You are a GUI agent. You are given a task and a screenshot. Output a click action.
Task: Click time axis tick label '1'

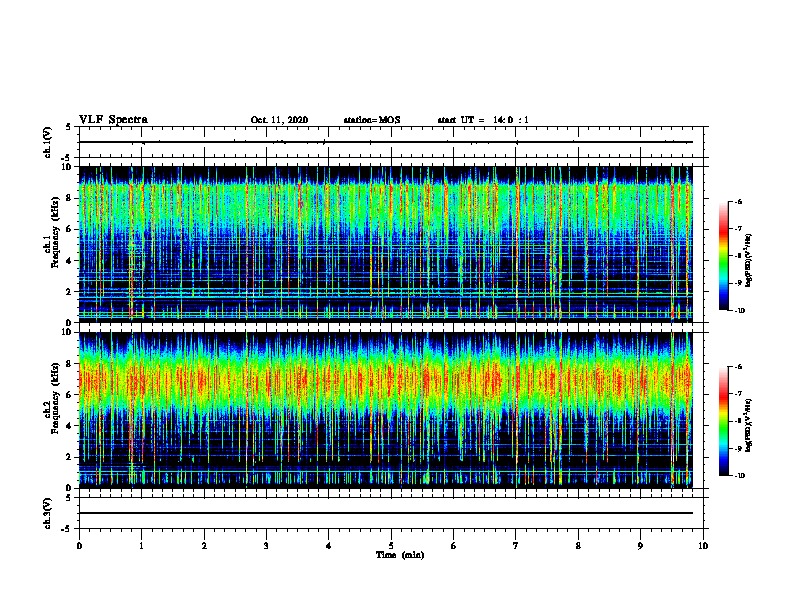tap(142, 545)
